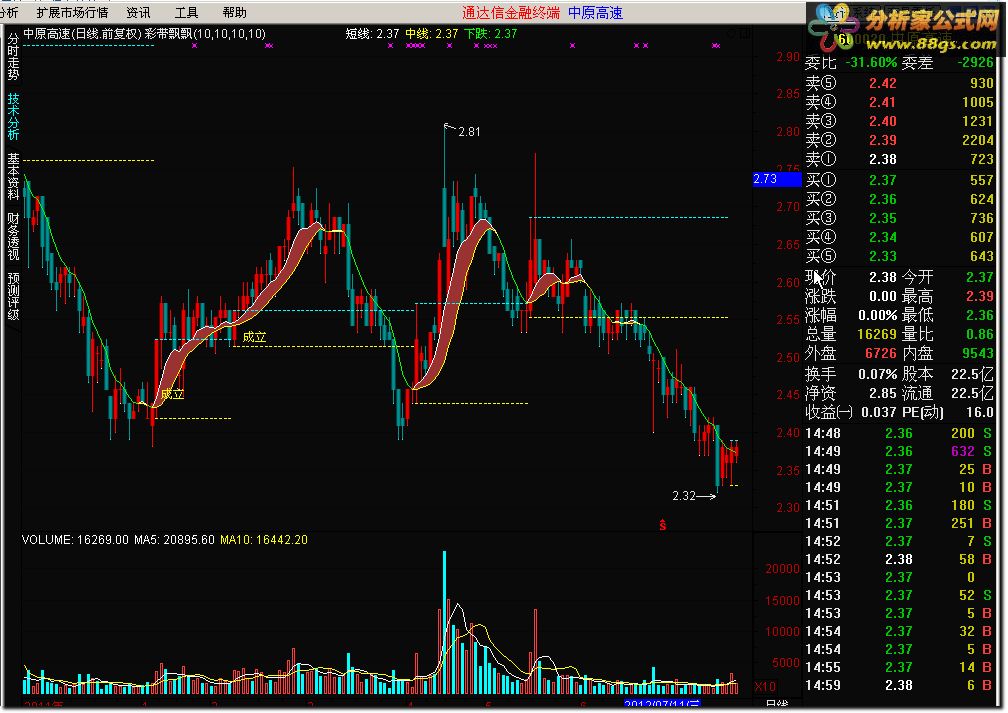Switch to the 基本资料 side tab

point(13,176)
